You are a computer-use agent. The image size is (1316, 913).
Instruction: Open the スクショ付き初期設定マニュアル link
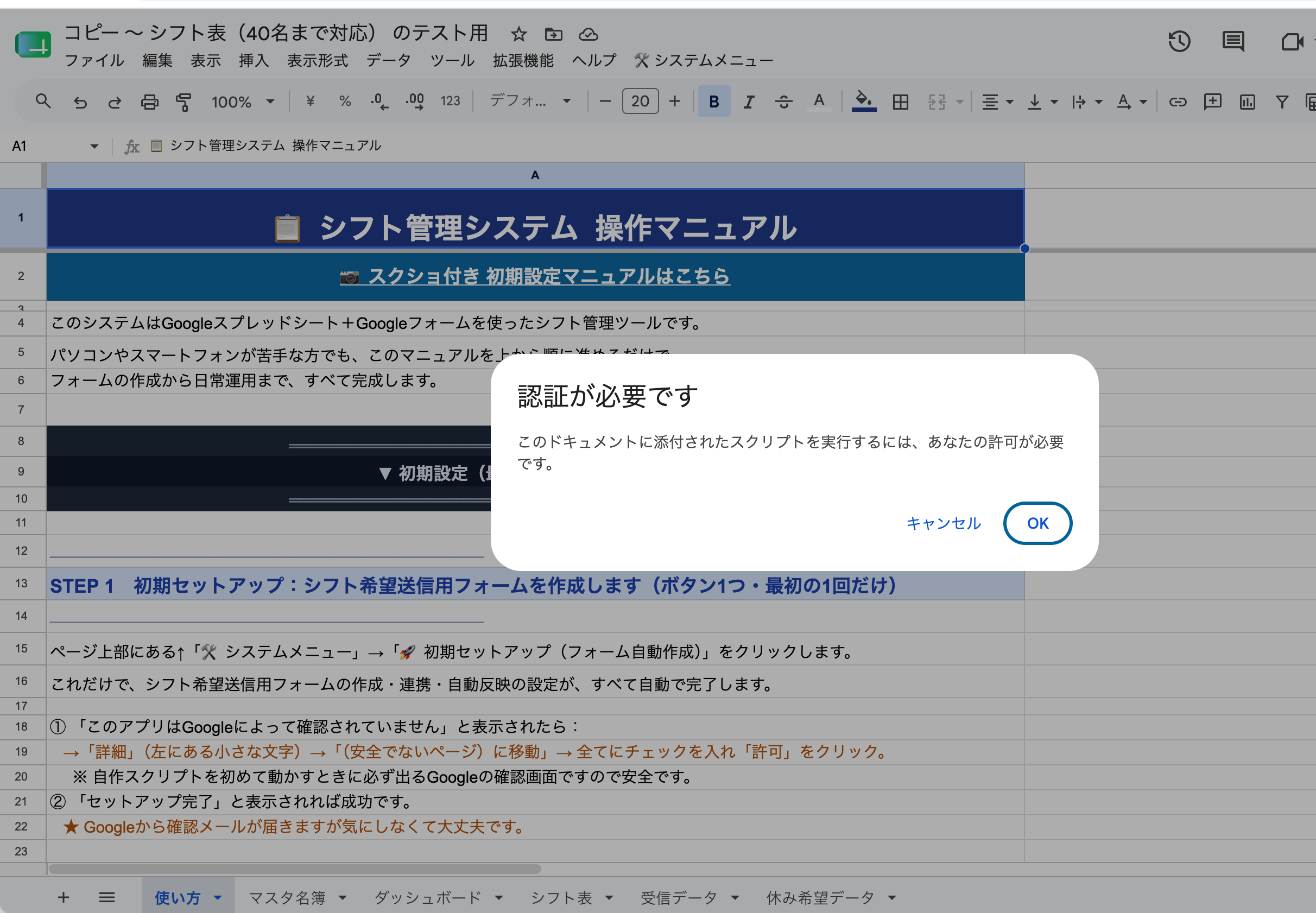(534, 276)
